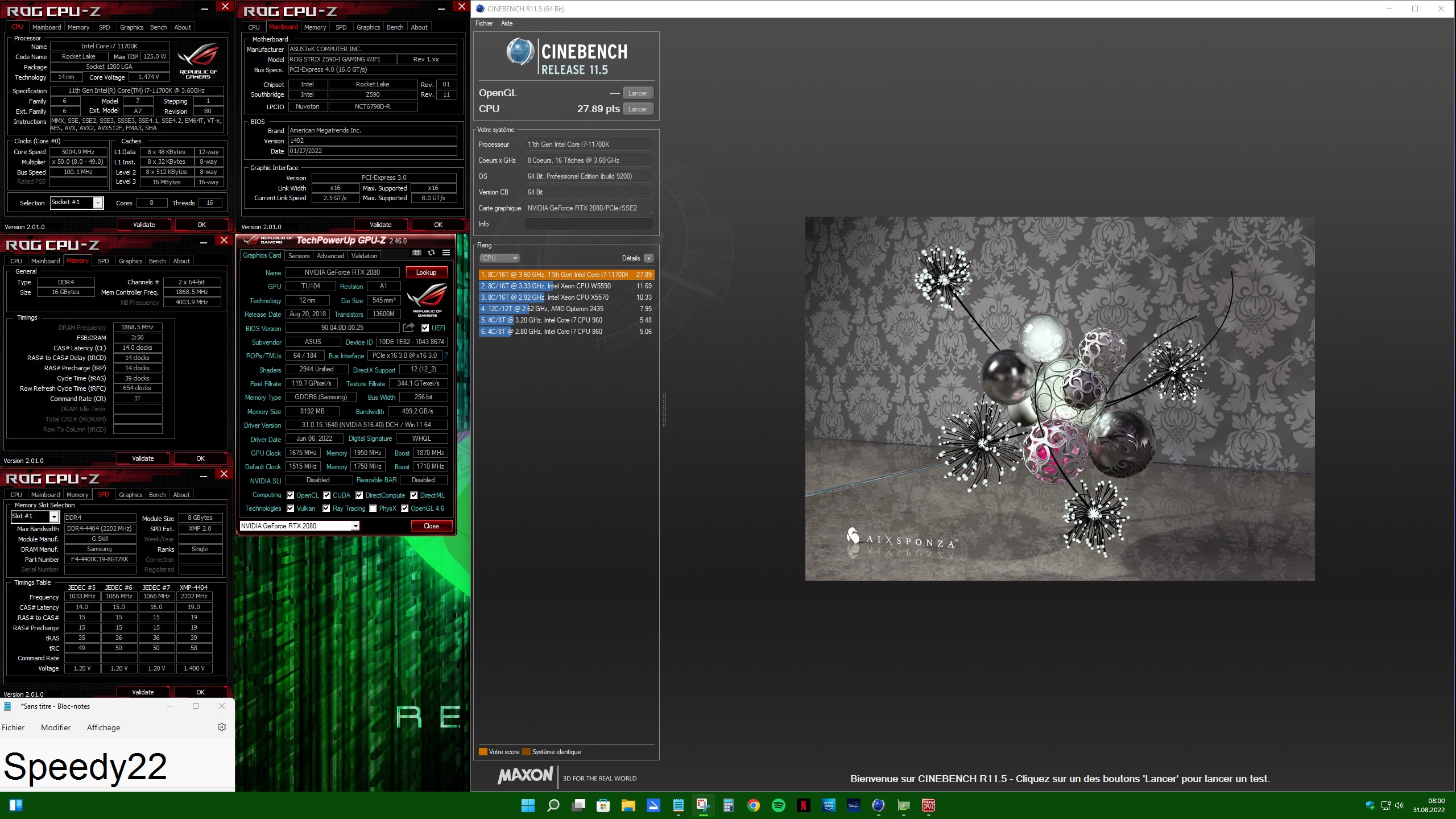1456x819 pixels.
Task: Open Spotify from the taskbar
Action: 778,805
